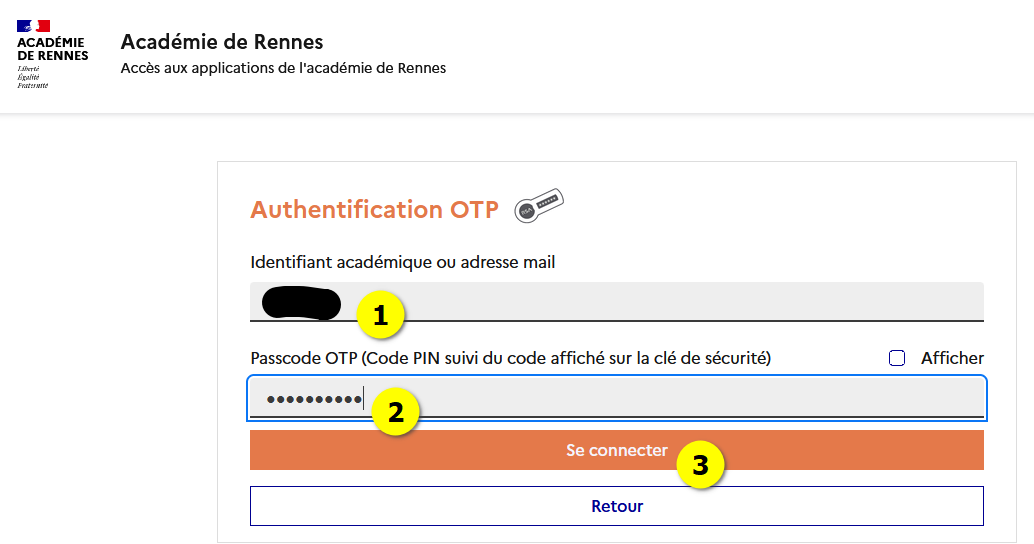The image size is (1034, 544).
Task: Click the French flag emblem in the logo
Action: (33, 25)
